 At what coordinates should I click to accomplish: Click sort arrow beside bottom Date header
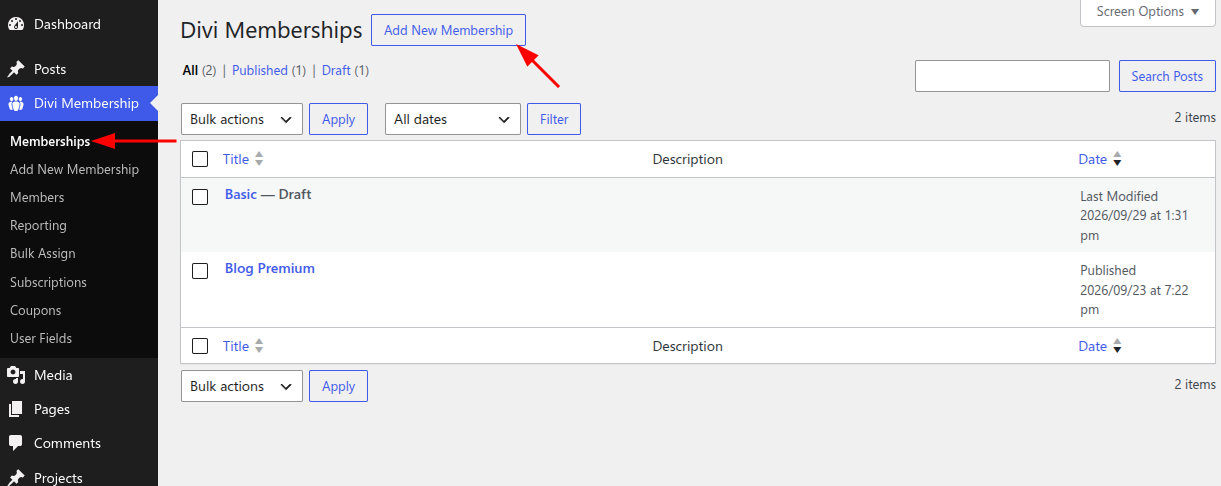point(1117,346)
